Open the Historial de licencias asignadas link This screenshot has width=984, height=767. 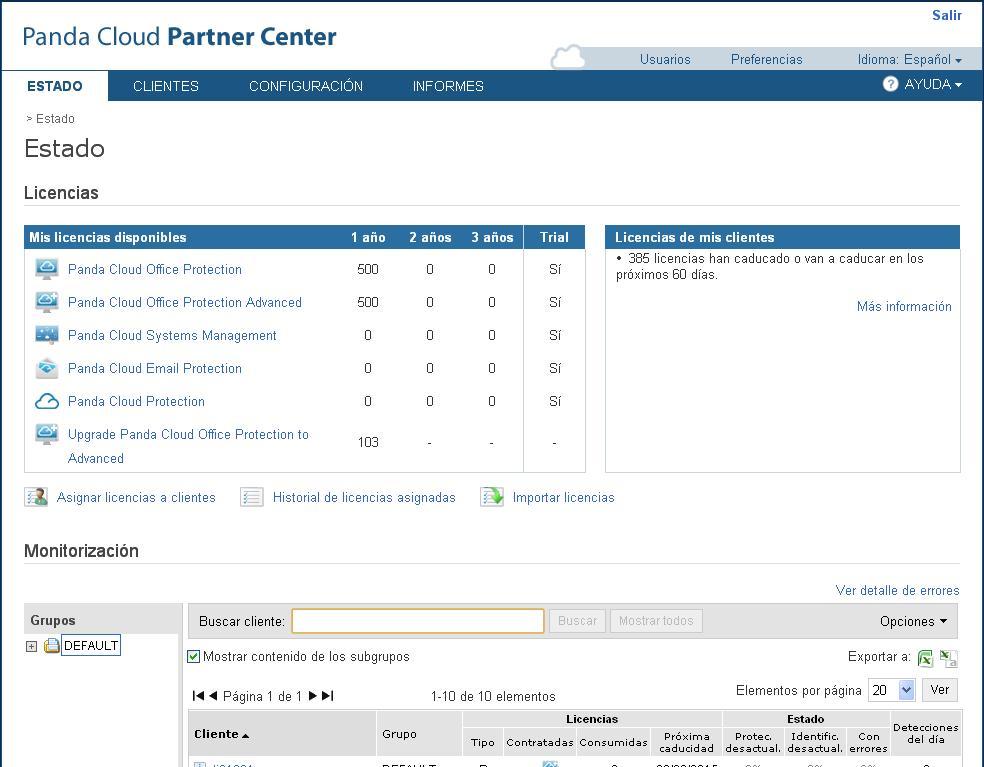pyautogui.click(x=364, y=497)
